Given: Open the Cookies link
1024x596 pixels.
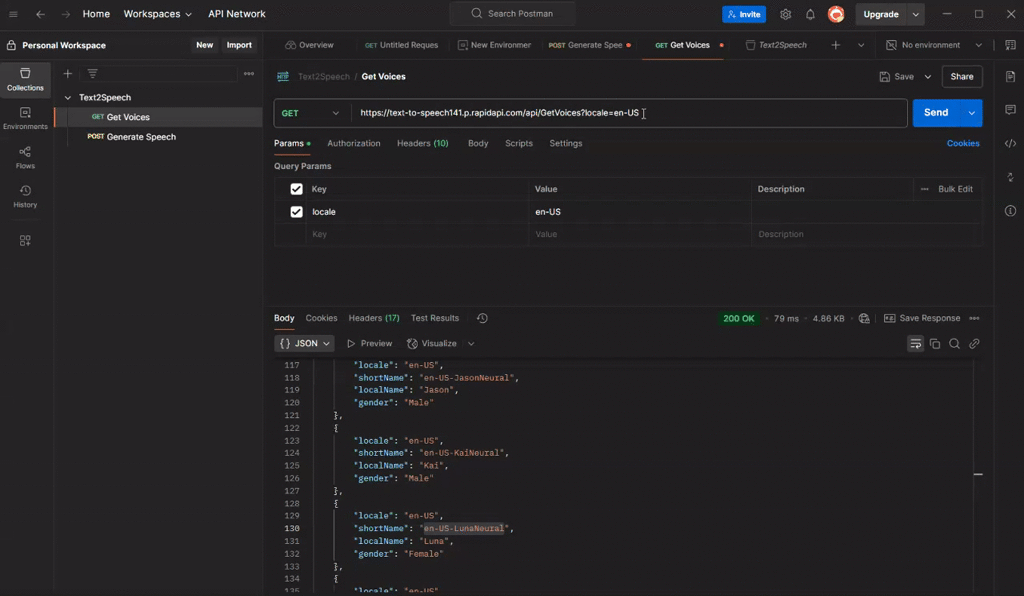Looking at the screenshot, I should click(962, 144).
